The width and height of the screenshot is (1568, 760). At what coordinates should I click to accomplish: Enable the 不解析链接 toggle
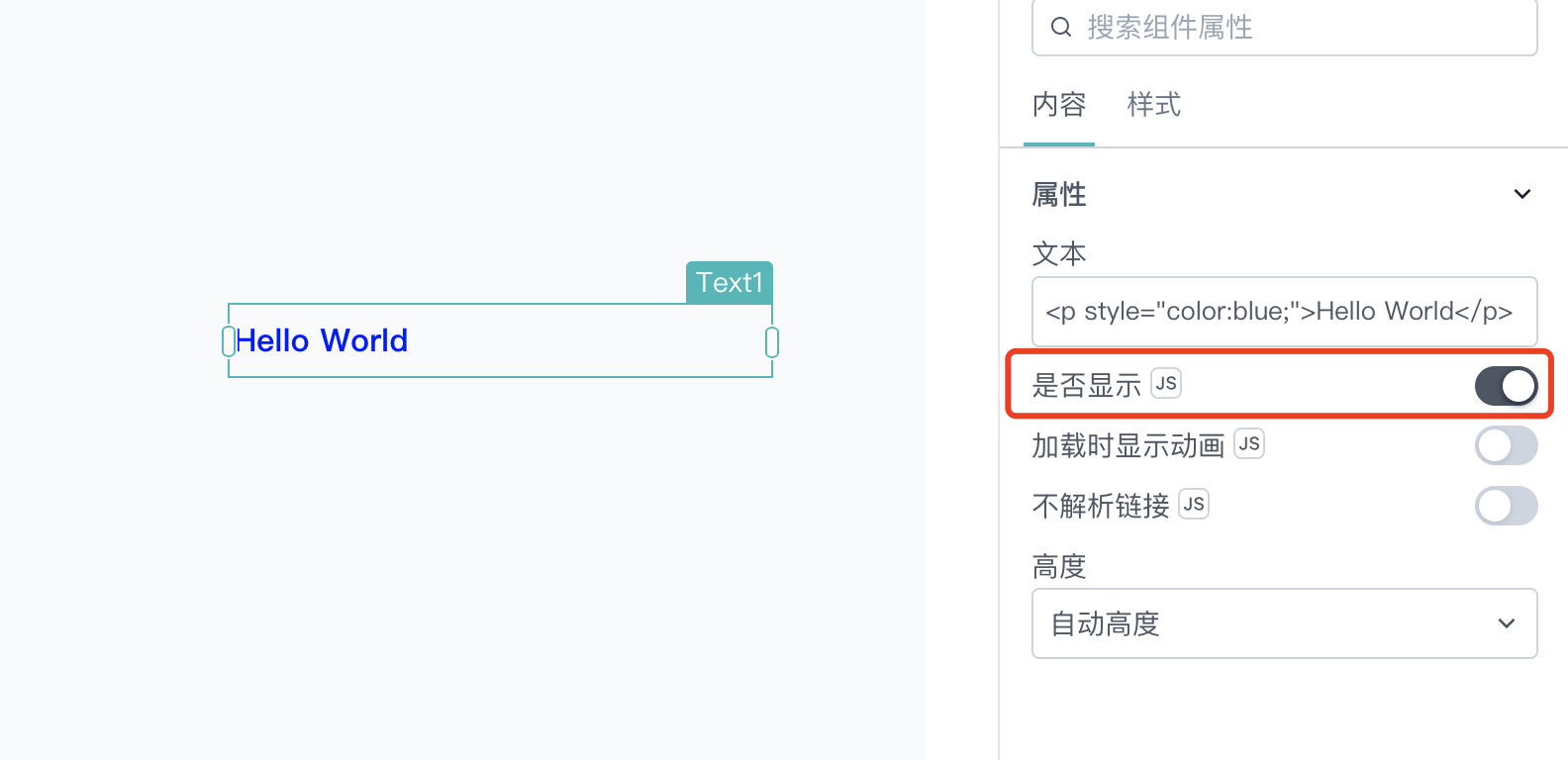pyautogui.click(x=1507, y=506)
